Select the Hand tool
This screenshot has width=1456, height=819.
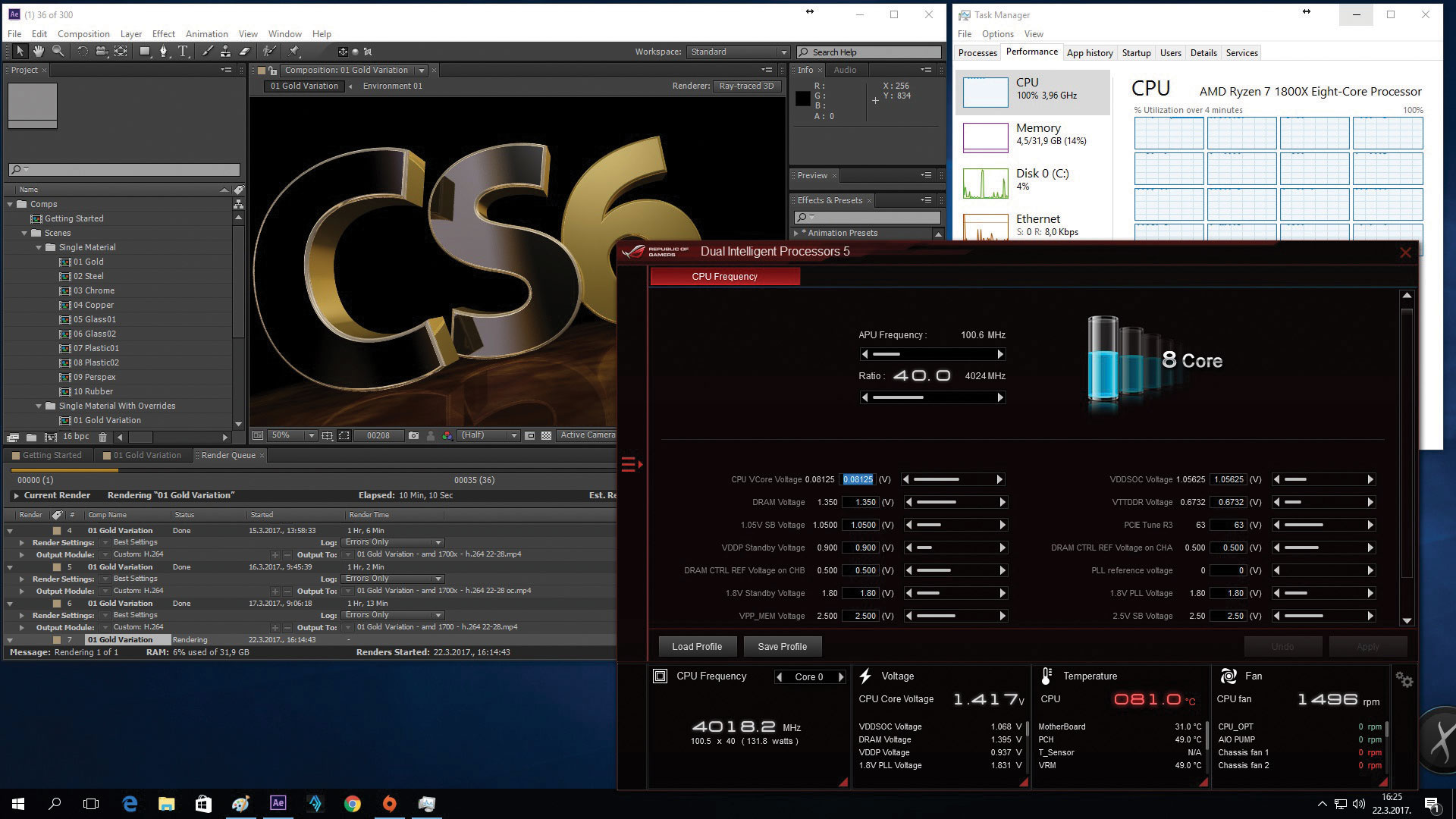tap(39, 52)
